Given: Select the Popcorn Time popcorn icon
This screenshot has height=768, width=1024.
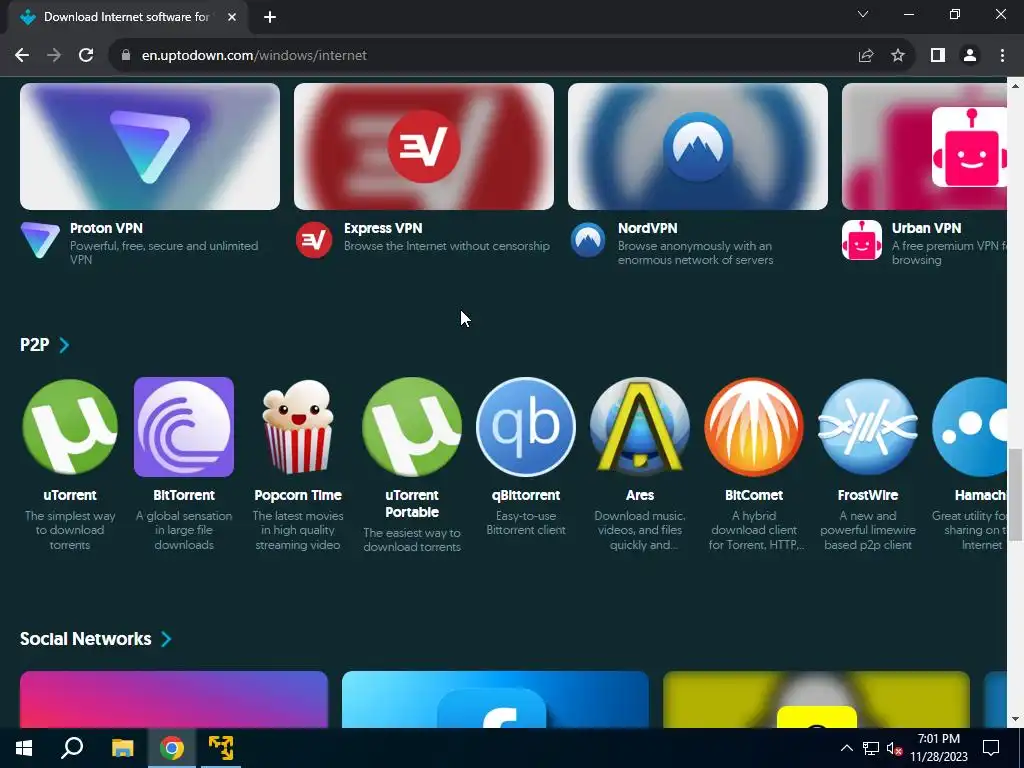Looking at the screenshot, I should point(298,426).
